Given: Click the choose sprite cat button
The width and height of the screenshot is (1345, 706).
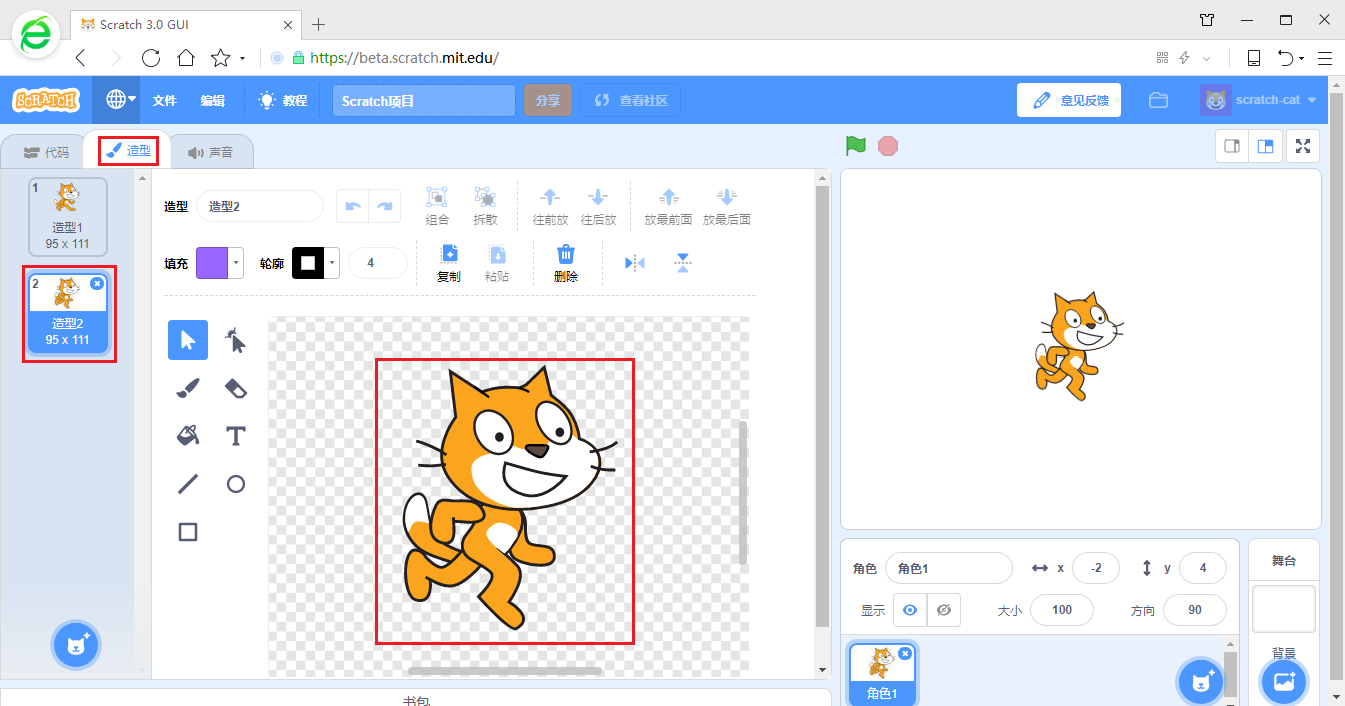Looking at the screenshot, I should [x=1200, y=682].
